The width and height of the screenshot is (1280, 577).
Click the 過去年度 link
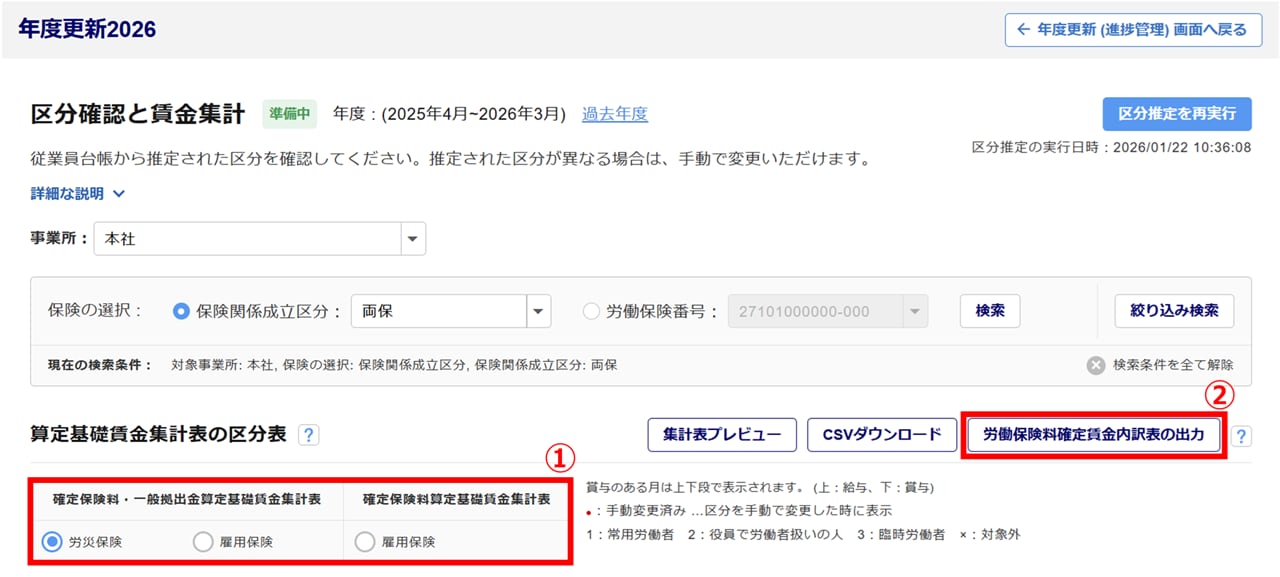coord(615,114)
